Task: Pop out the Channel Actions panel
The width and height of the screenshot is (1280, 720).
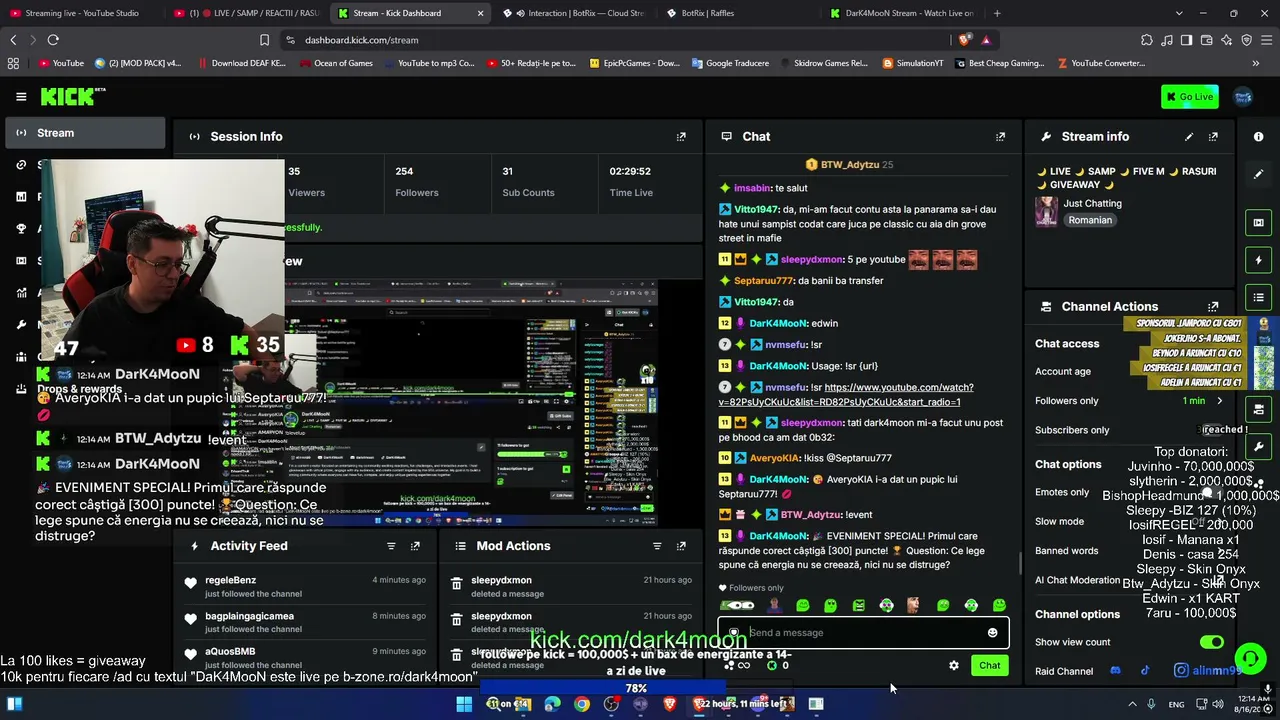Action: tap(1213, 307)
